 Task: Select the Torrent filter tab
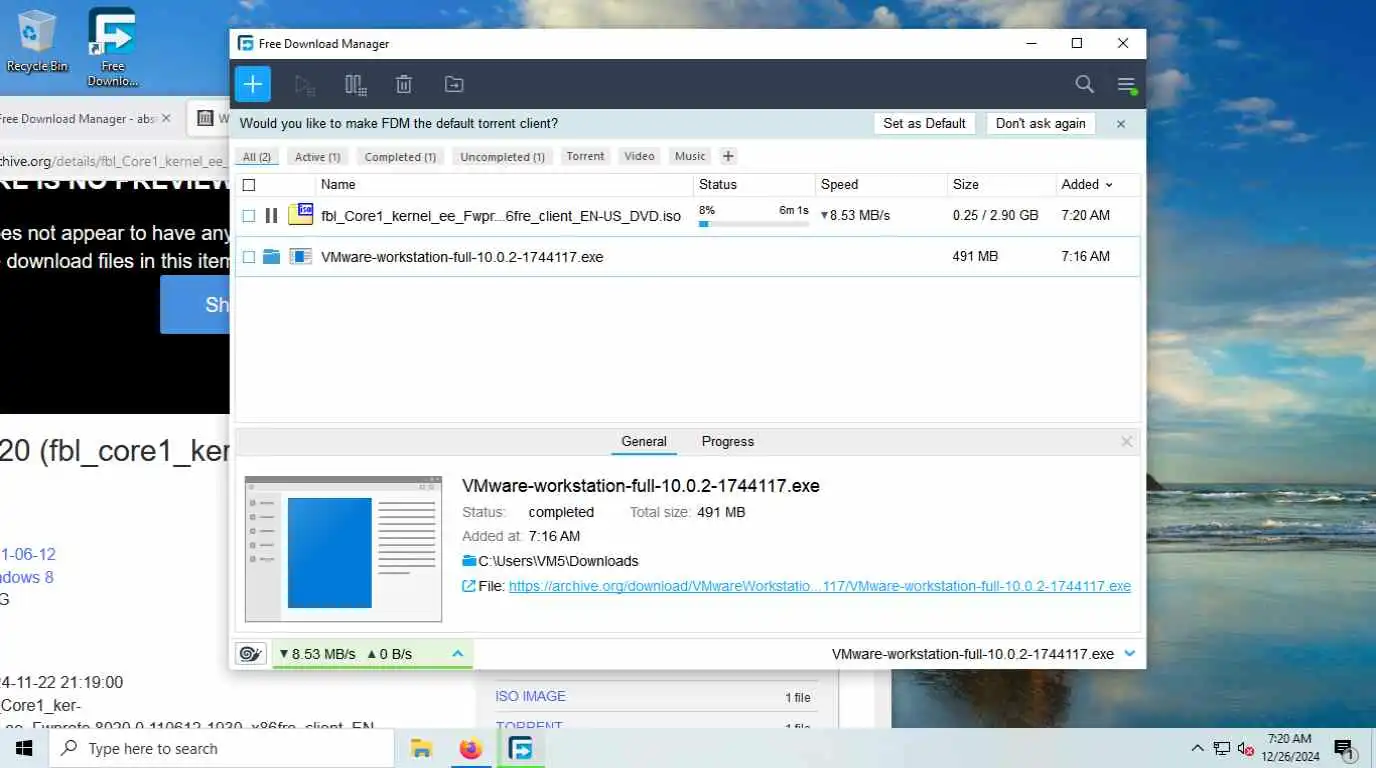click(585, 156)
